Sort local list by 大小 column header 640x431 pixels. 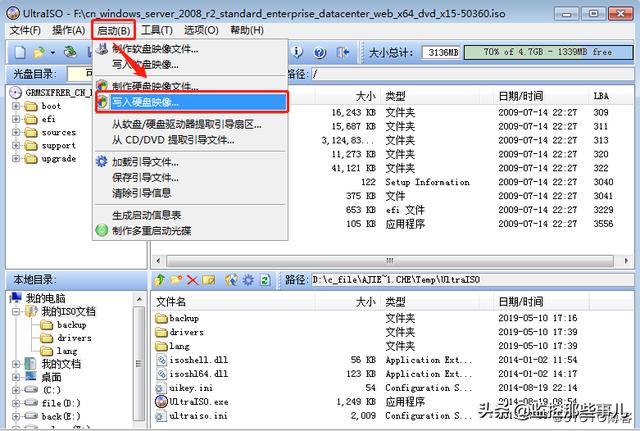tap(347, 302)
